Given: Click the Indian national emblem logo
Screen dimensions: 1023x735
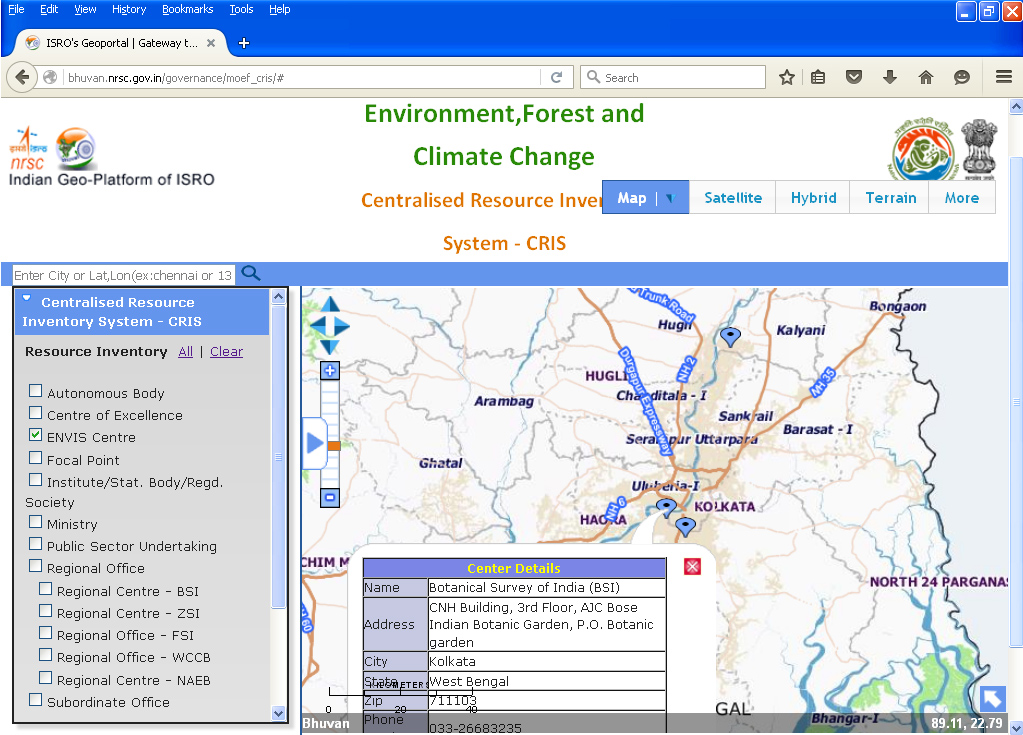Looking at the screenshot, I should [x=979, y=150].
